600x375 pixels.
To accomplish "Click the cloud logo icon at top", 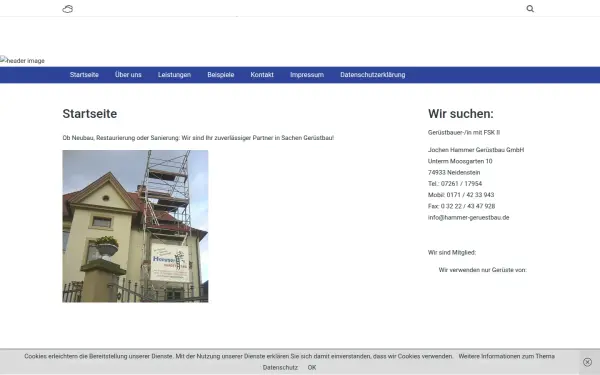I will (x=68, y=9).
